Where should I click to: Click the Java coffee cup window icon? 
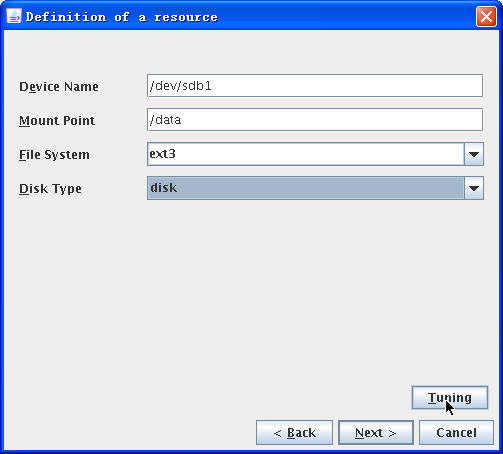(14, 16)
